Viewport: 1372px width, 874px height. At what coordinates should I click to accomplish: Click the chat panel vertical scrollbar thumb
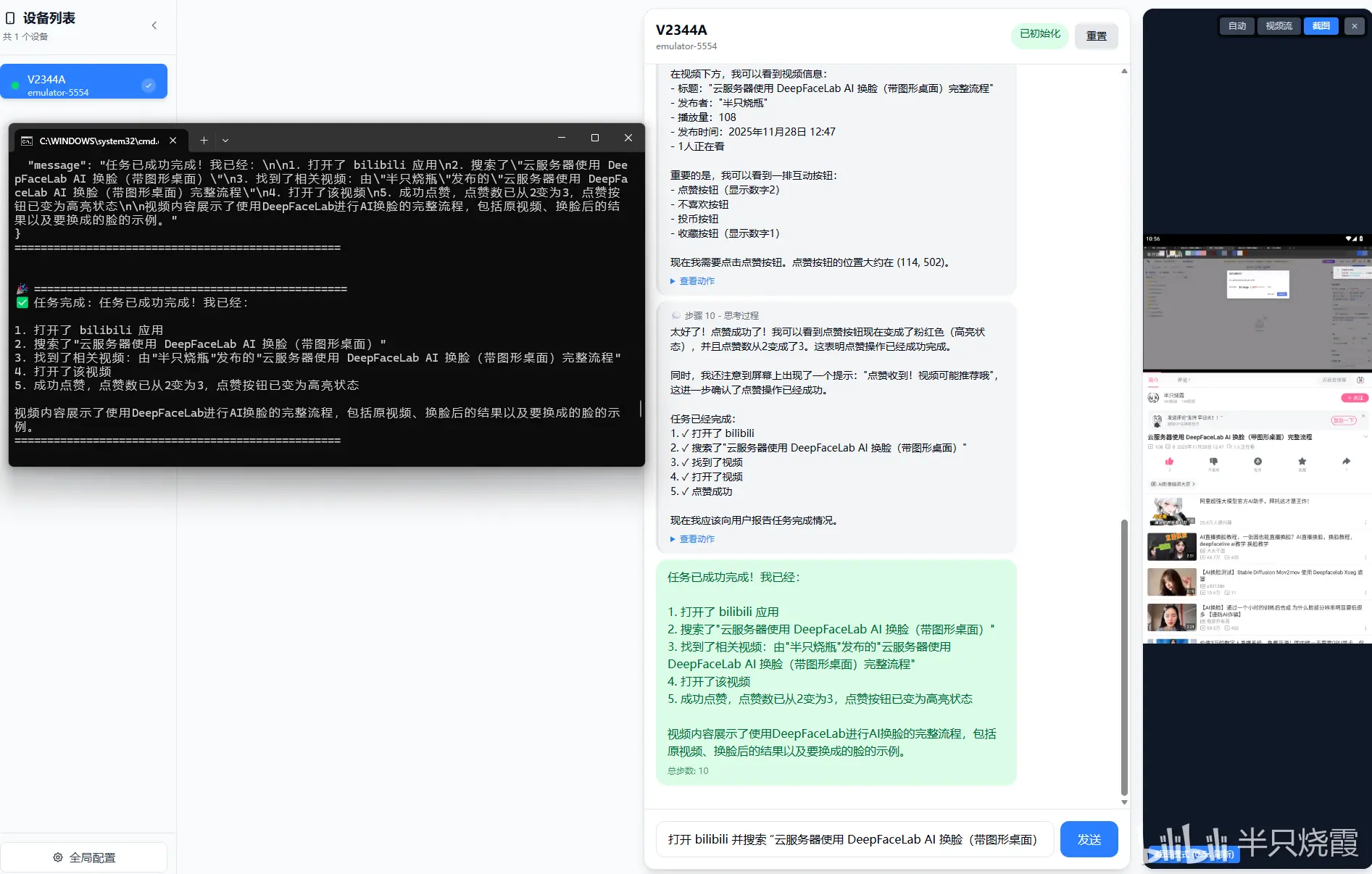[1124, 657]
